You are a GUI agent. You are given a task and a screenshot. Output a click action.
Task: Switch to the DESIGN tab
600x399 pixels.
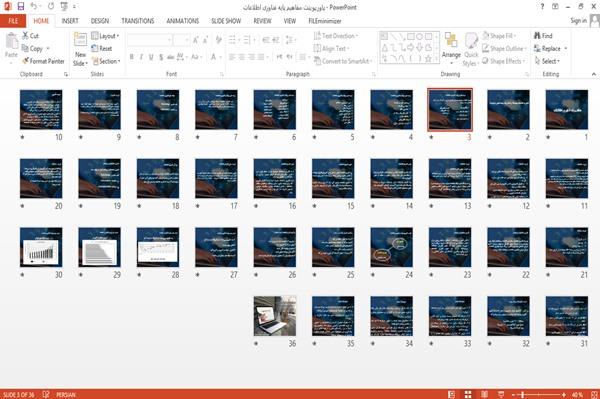[x=99, y=21]
